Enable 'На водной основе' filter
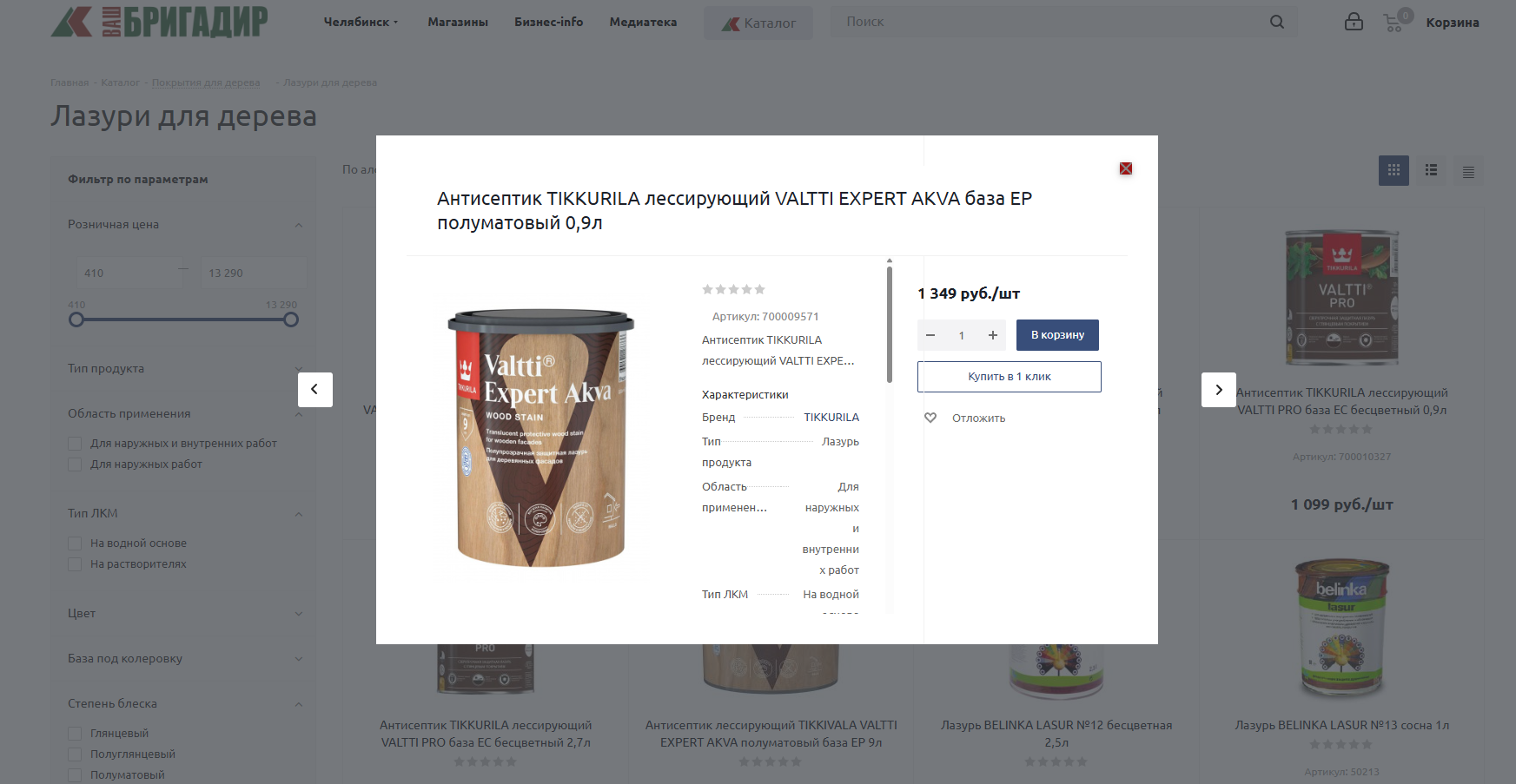Screen dimensions: 1516x784 75,544
